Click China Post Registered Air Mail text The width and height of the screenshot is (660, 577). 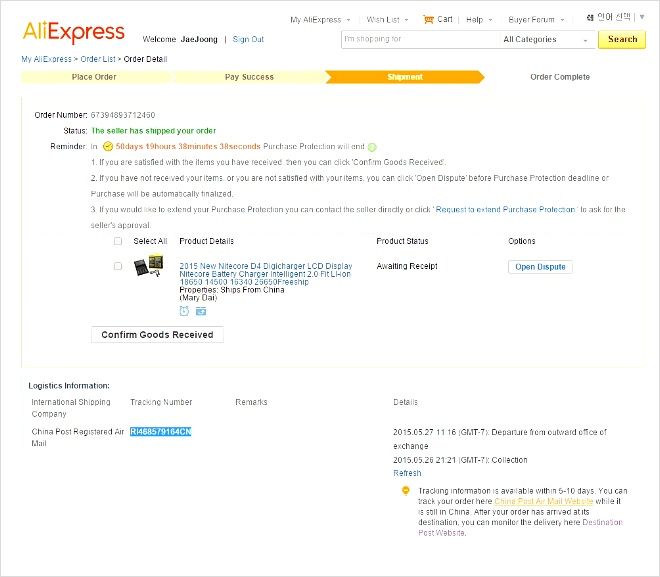pos(77,438)
